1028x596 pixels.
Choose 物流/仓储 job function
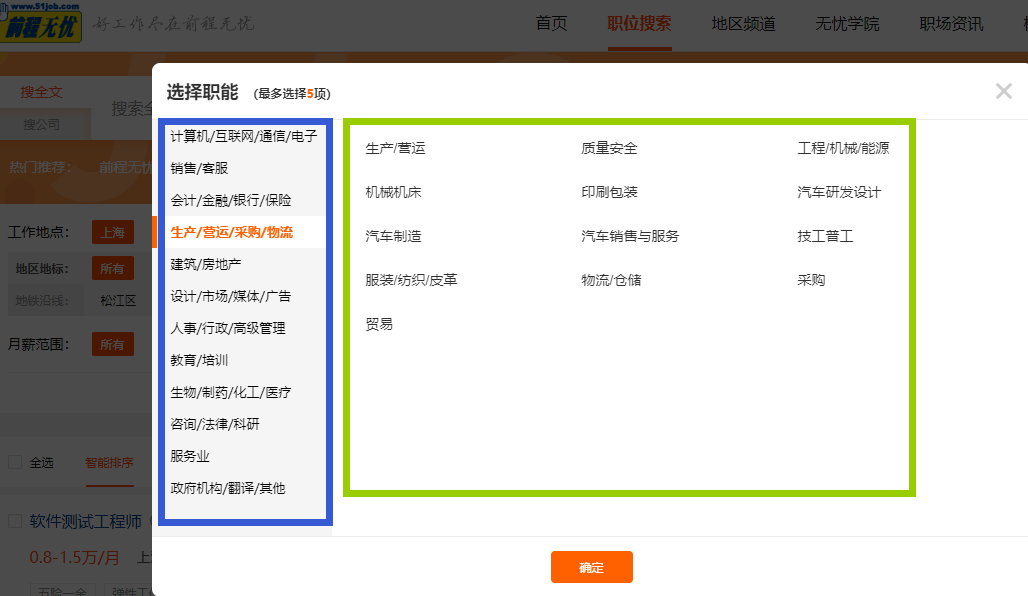611,280
